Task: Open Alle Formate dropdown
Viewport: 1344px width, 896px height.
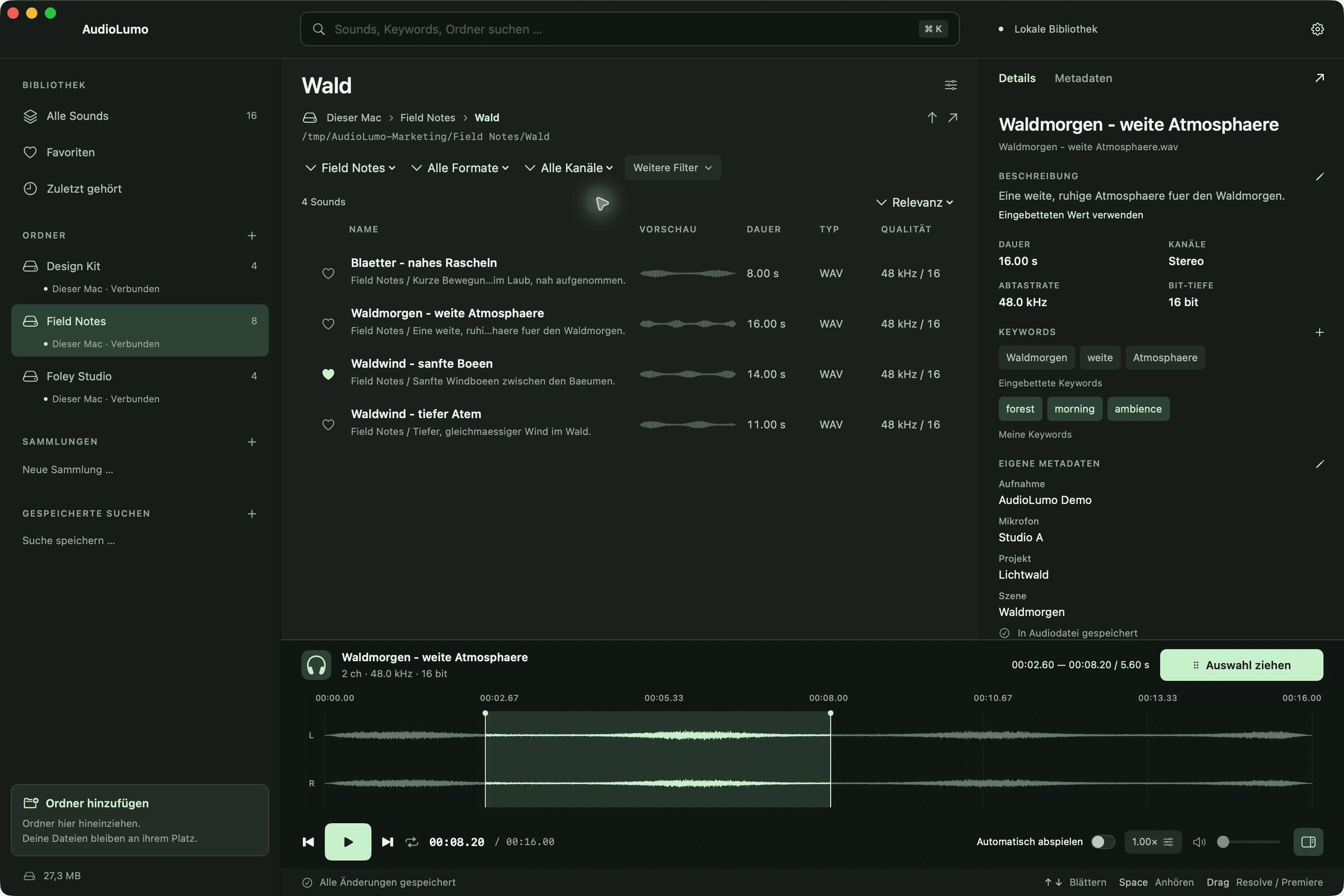Action: pyautogui.click(x=460, y=168)
